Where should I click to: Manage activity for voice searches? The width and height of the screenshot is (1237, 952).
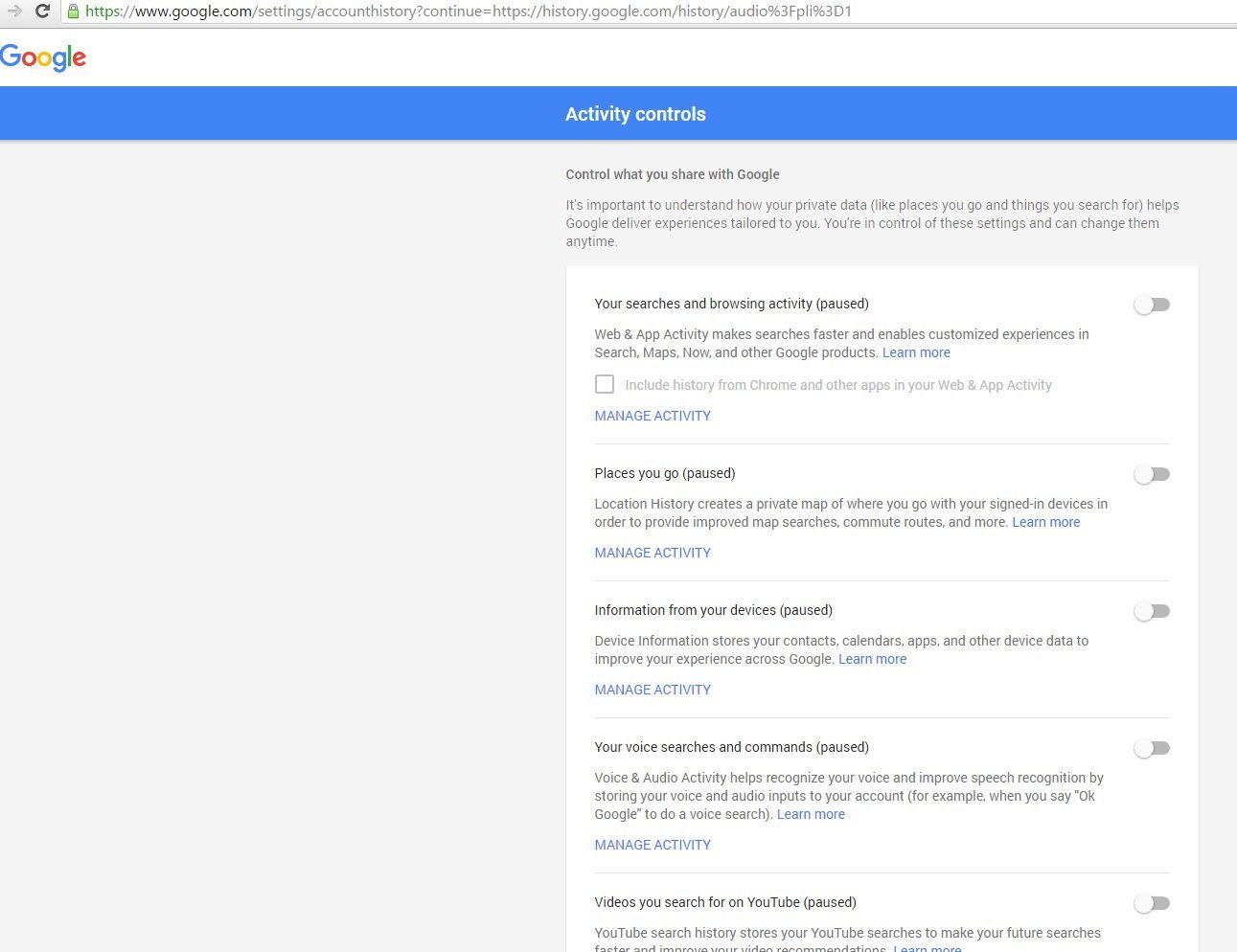(653, 845)
